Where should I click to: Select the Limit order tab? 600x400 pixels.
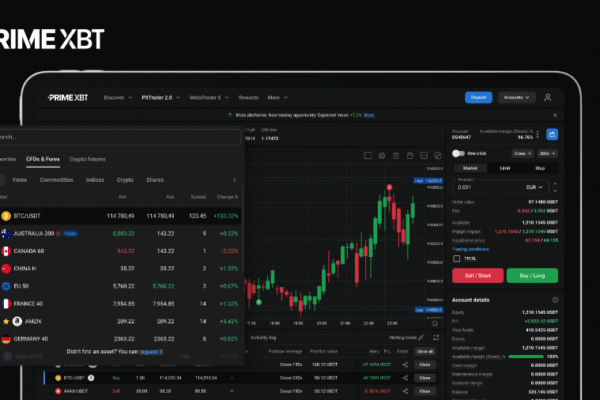point(505,168)
